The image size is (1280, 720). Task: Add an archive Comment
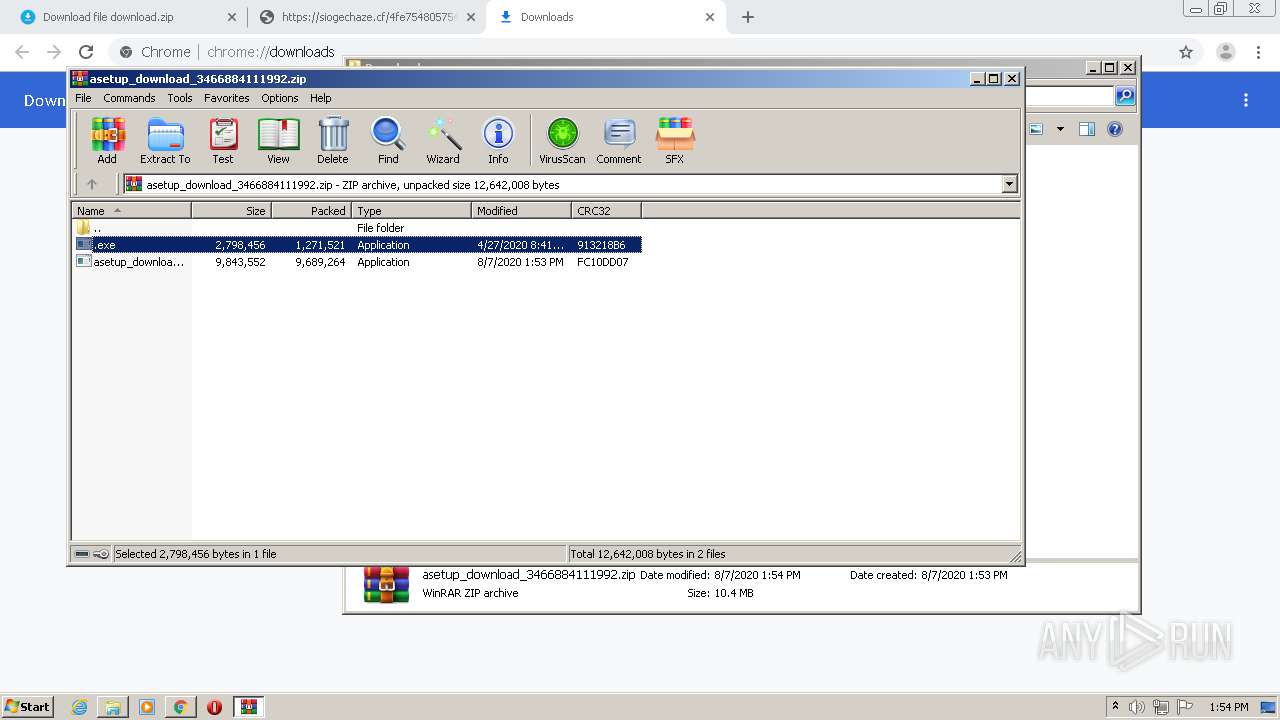[x=619, y=141]
